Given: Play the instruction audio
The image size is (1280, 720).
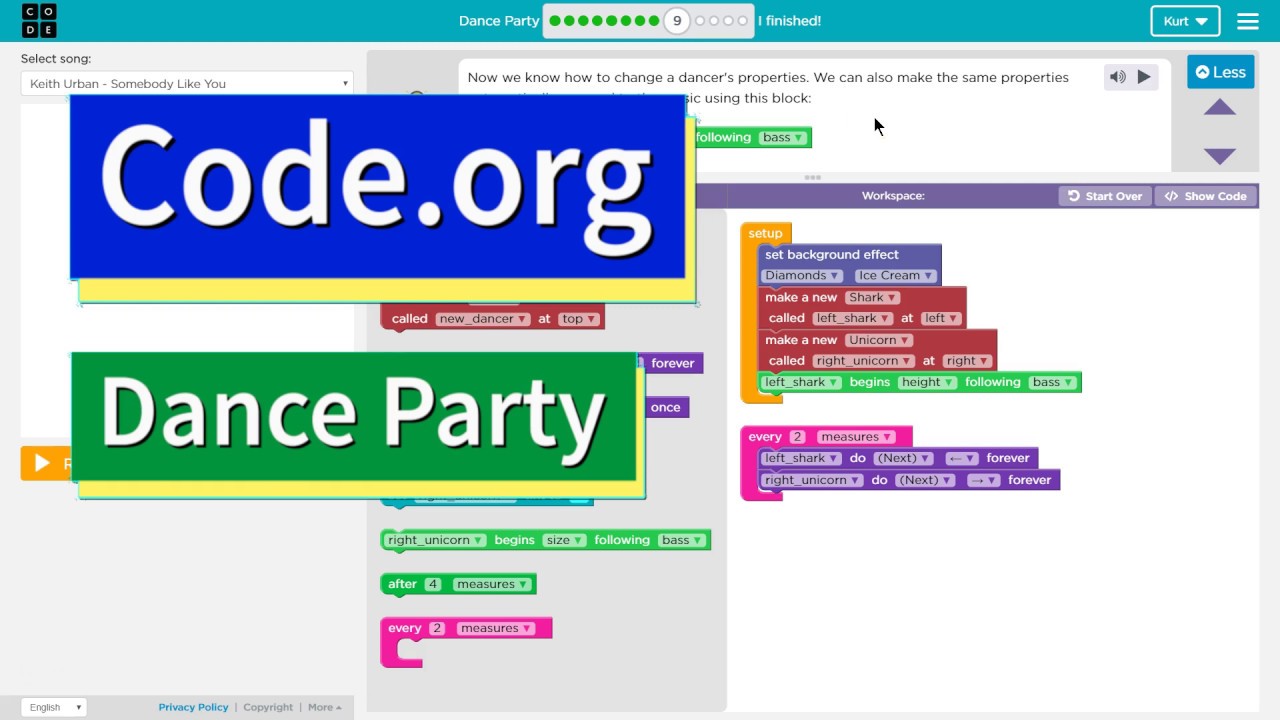Looking at the screenshot, I should click(x=1144, y=77).
